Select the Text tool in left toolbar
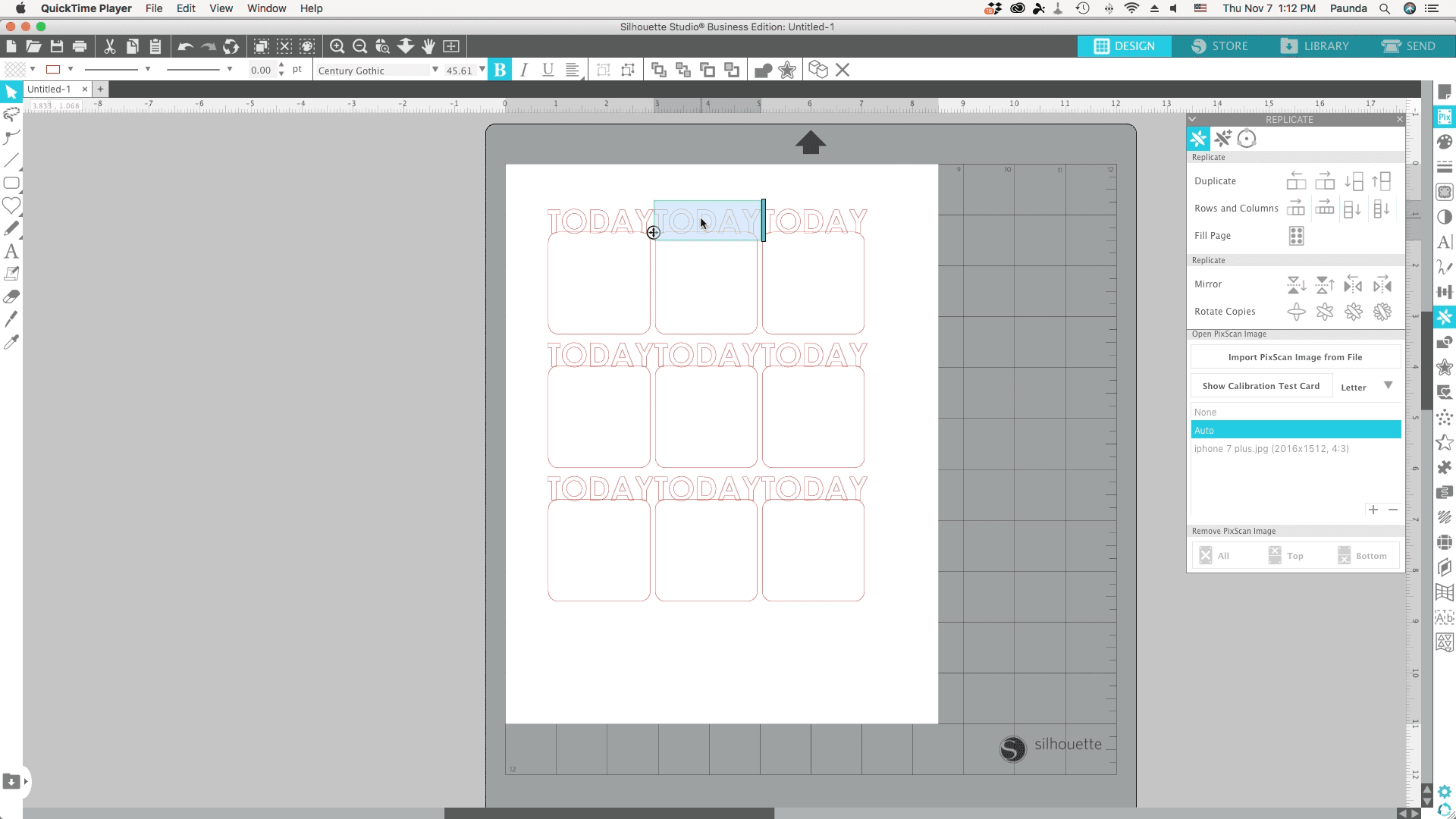1456x819 pixels. point(11,251)
